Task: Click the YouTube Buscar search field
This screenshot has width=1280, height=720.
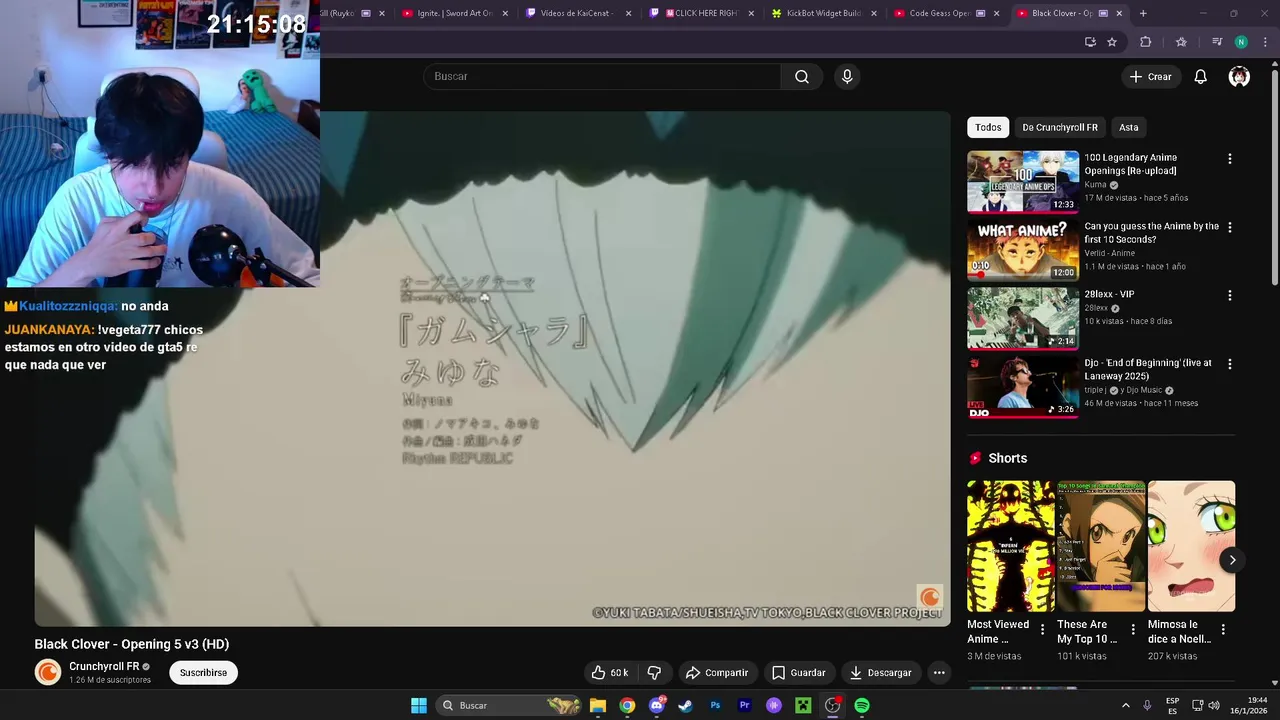Action: (x=602, y=77)
